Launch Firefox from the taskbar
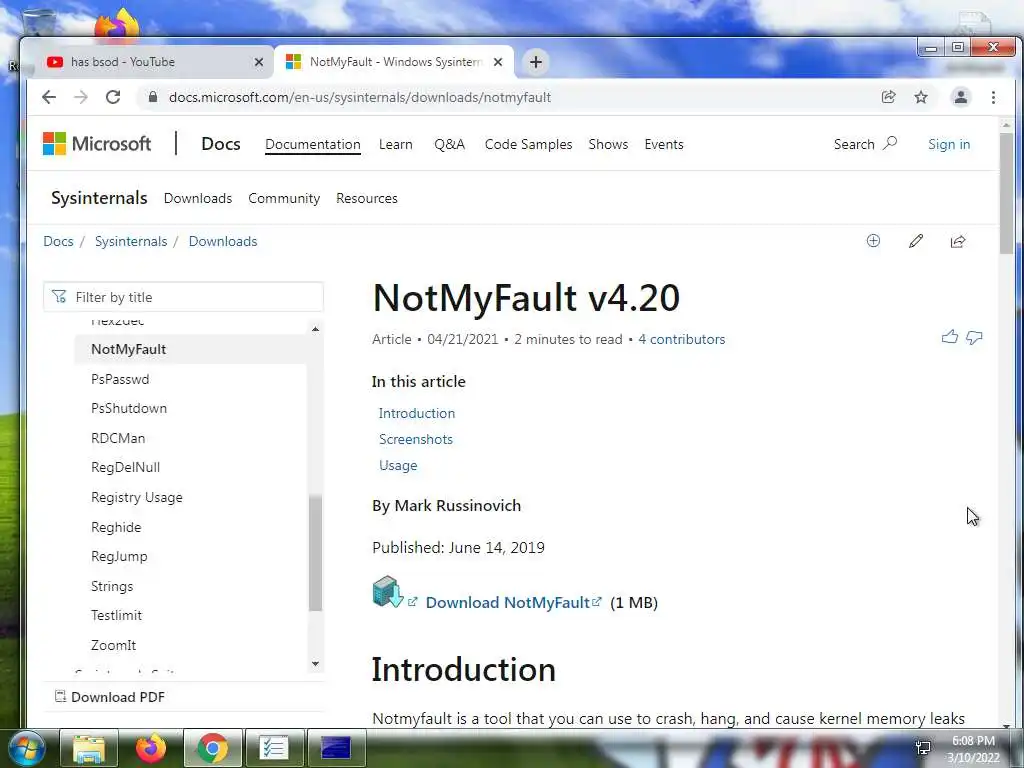This screenshot has width=1024, height=768. [x=151, y=748]
